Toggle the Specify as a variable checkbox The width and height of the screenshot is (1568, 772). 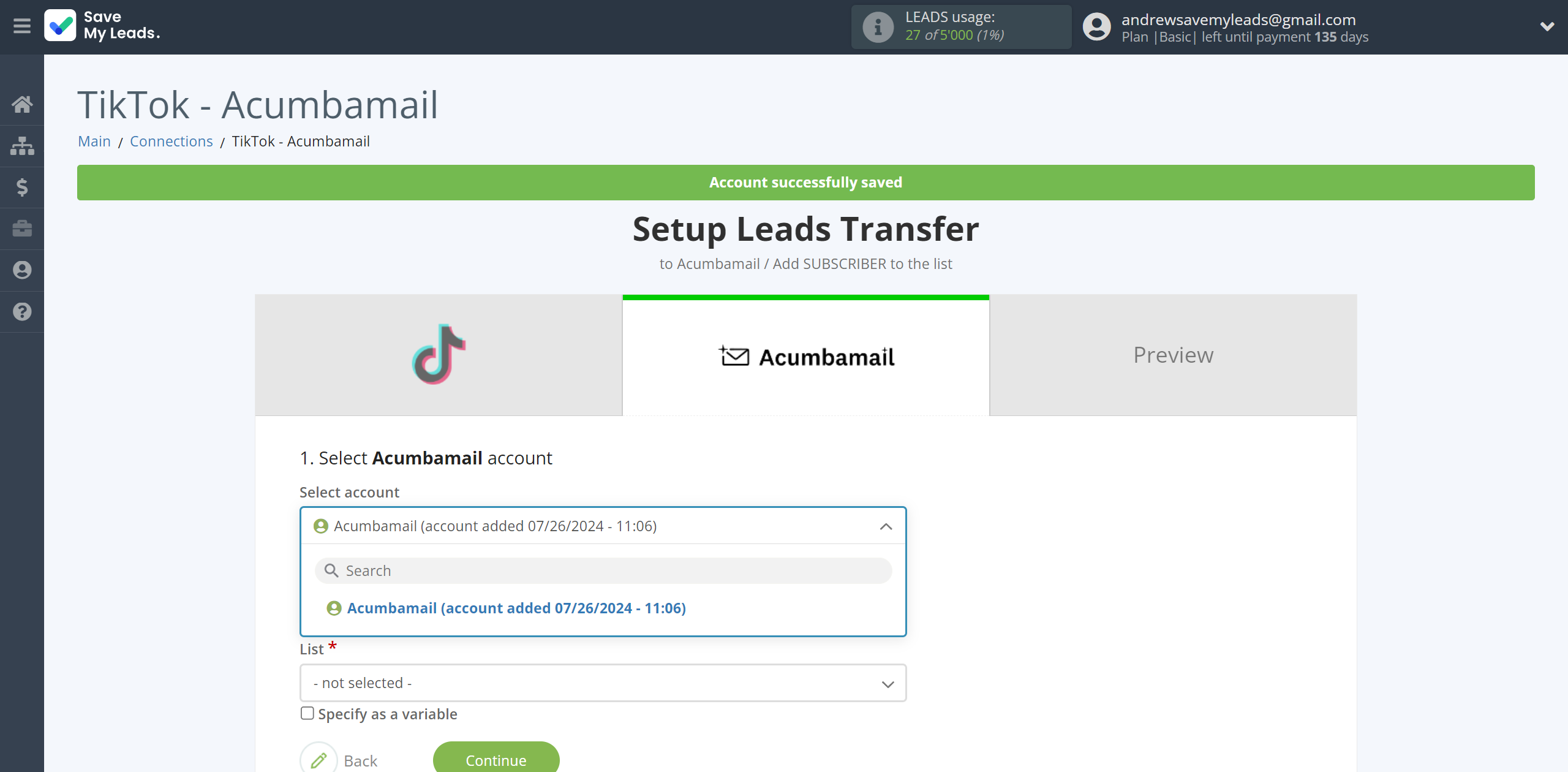[x=306, y=713]
